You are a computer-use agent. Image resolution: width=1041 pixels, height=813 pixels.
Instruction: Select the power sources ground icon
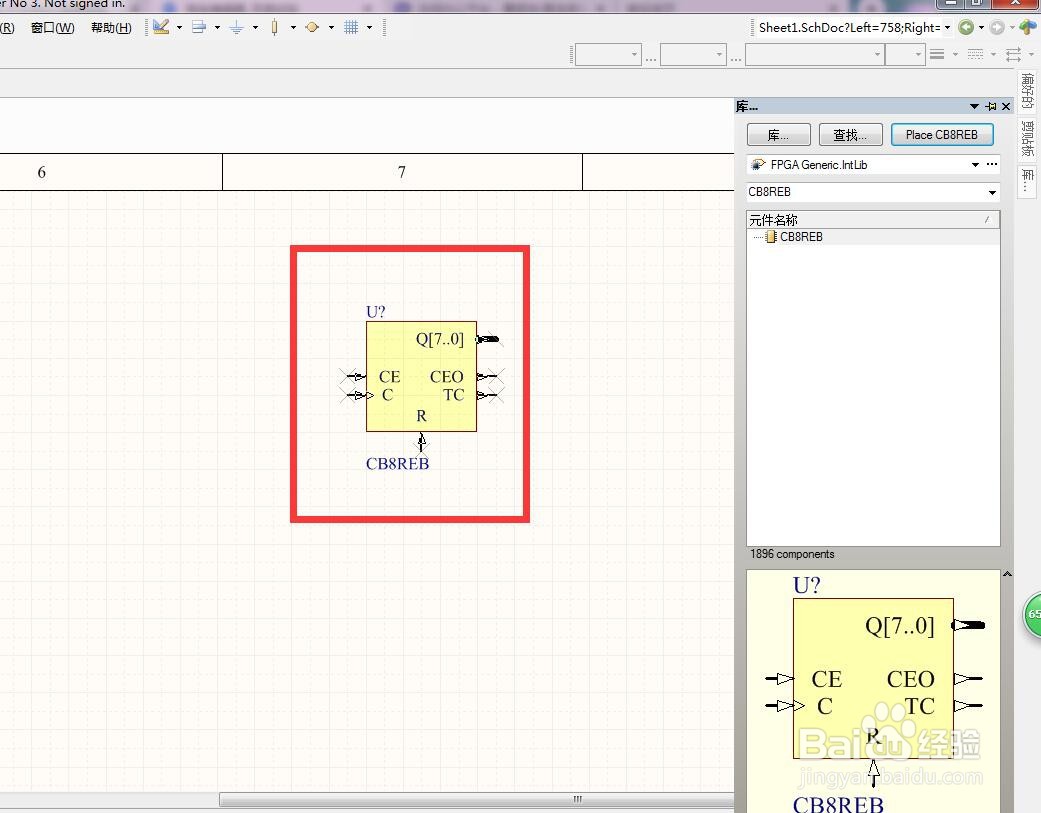pos(236,27)
